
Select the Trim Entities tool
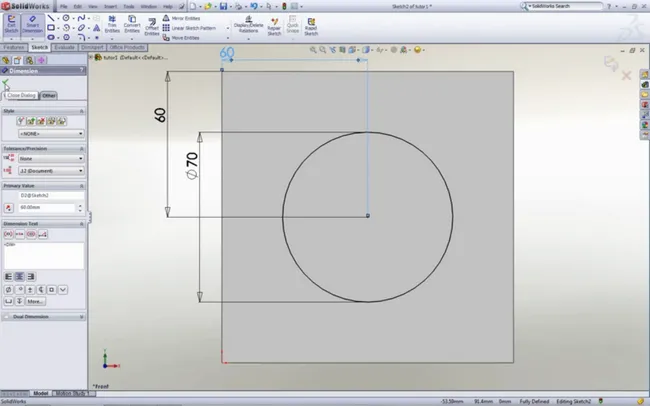coord(112,24)
